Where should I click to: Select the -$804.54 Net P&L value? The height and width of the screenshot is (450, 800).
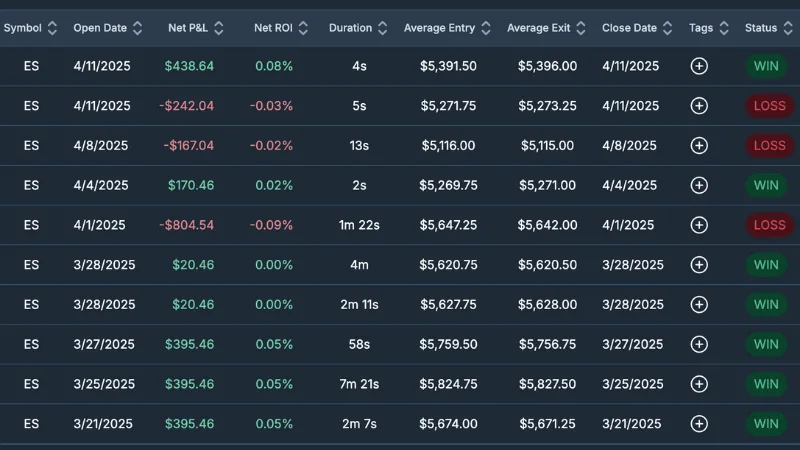pyautogui.click(x=187, y=225)
